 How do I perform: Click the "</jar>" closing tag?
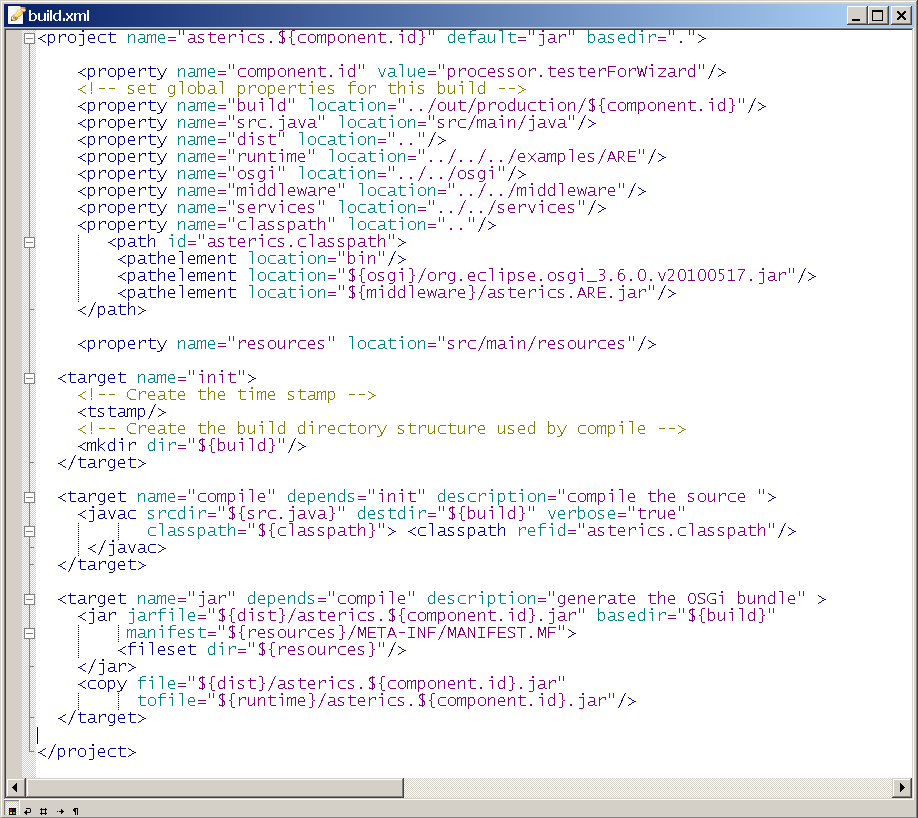(107, 666)
